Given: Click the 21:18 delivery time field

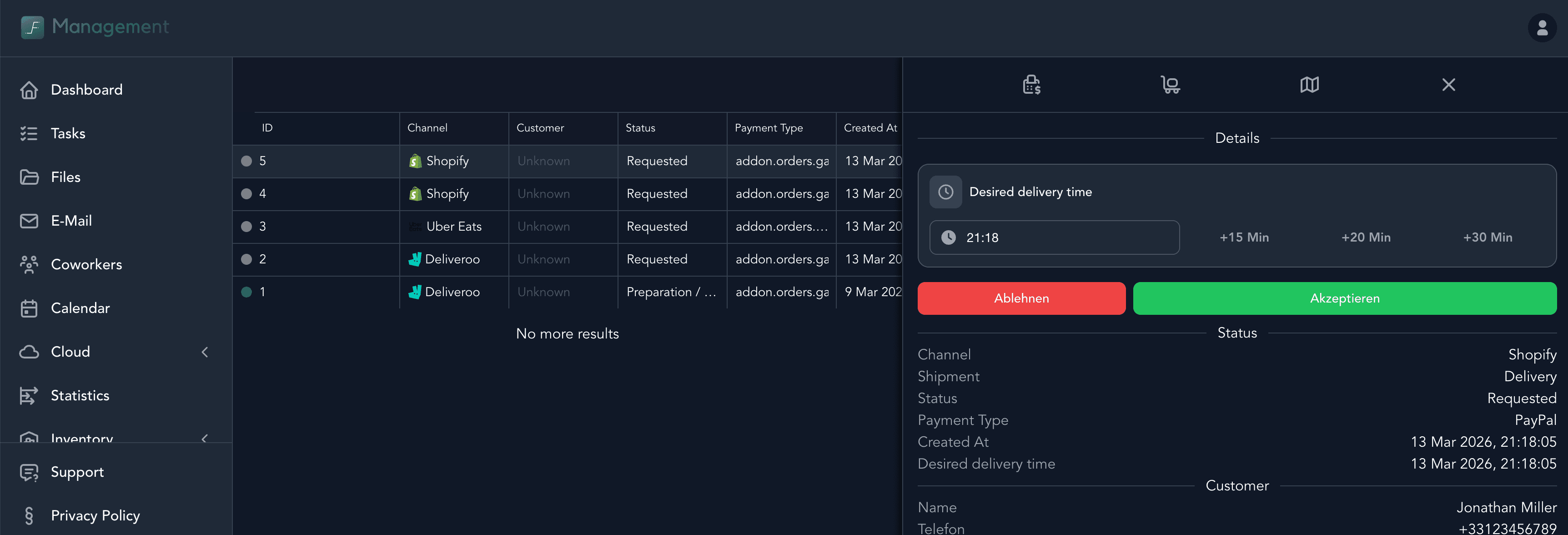Looking at the screenshot, I should tap(1054, 237).
